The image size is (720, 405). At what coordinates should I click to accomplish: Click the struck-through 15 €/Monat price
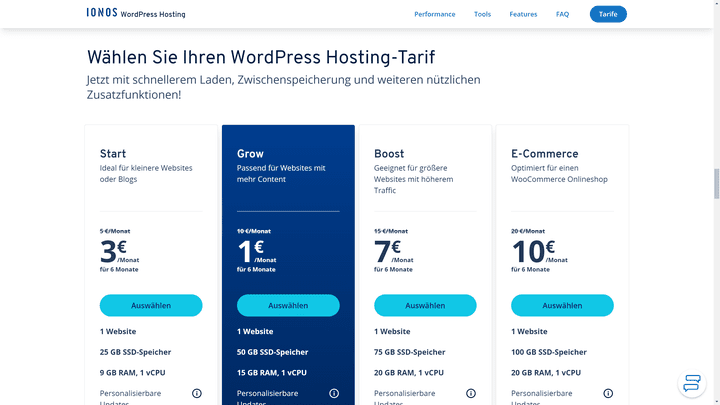(391, 231)
